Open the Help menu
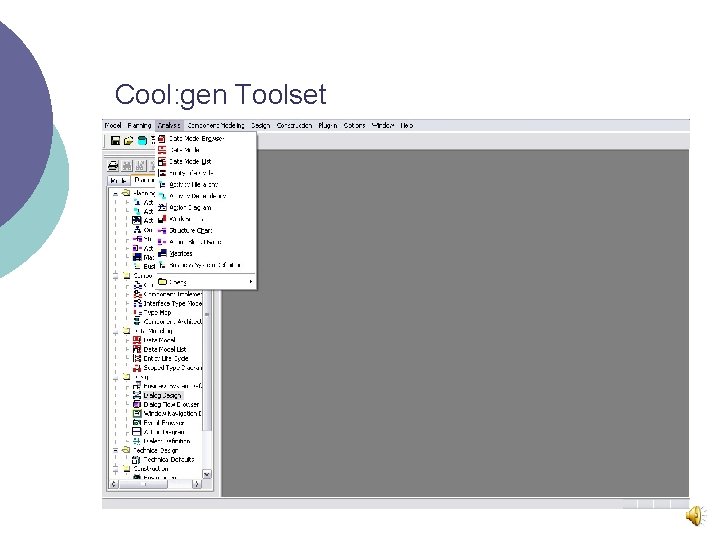 [x=406, y=125]
